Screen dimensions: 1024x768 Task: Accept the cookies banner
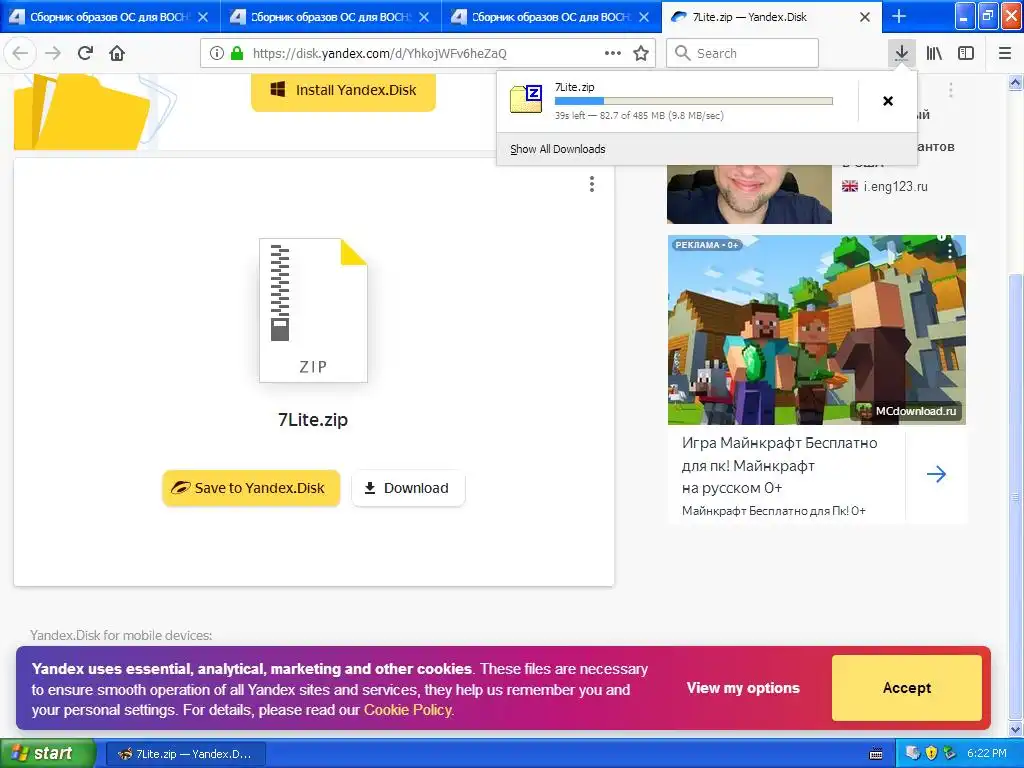pyautogui.click(x=906, y=688)
